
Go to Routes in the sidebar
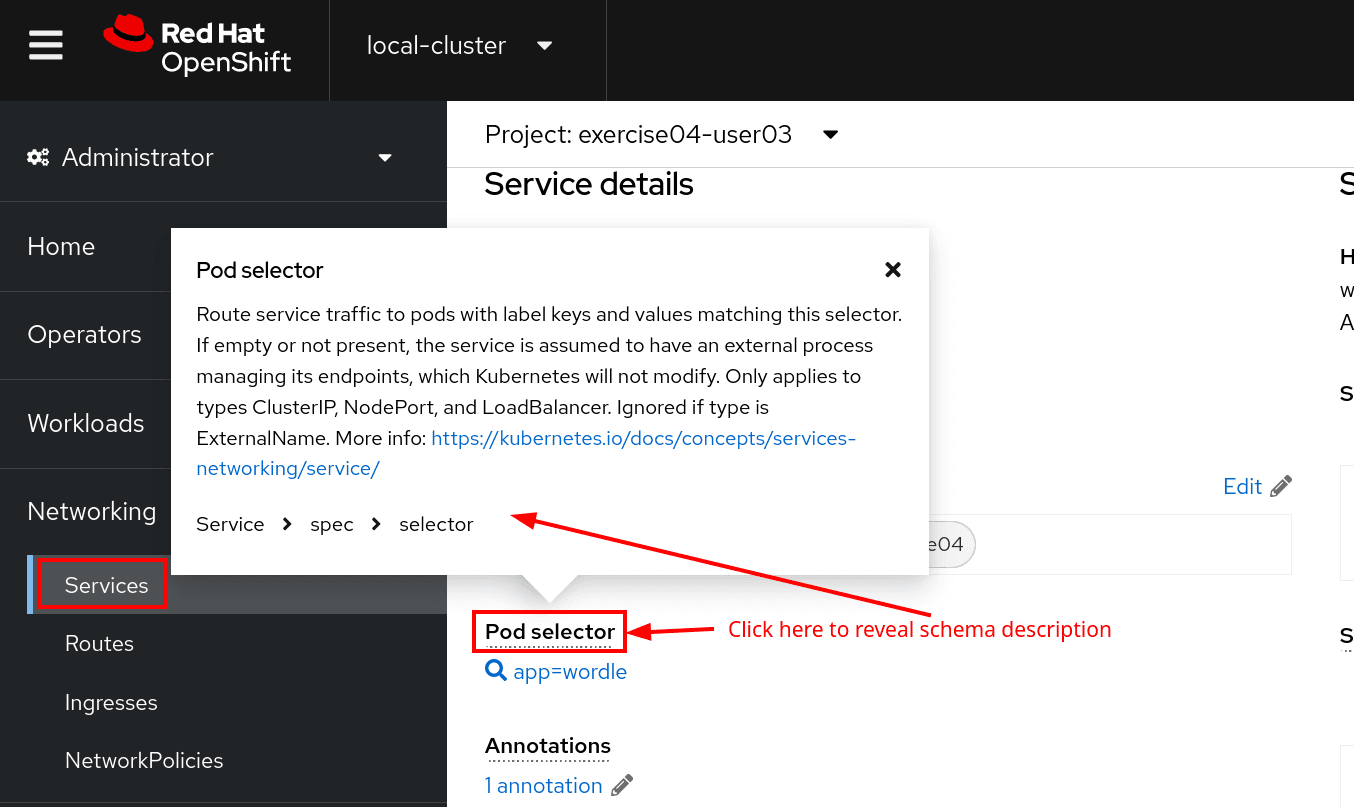point(99,644)
